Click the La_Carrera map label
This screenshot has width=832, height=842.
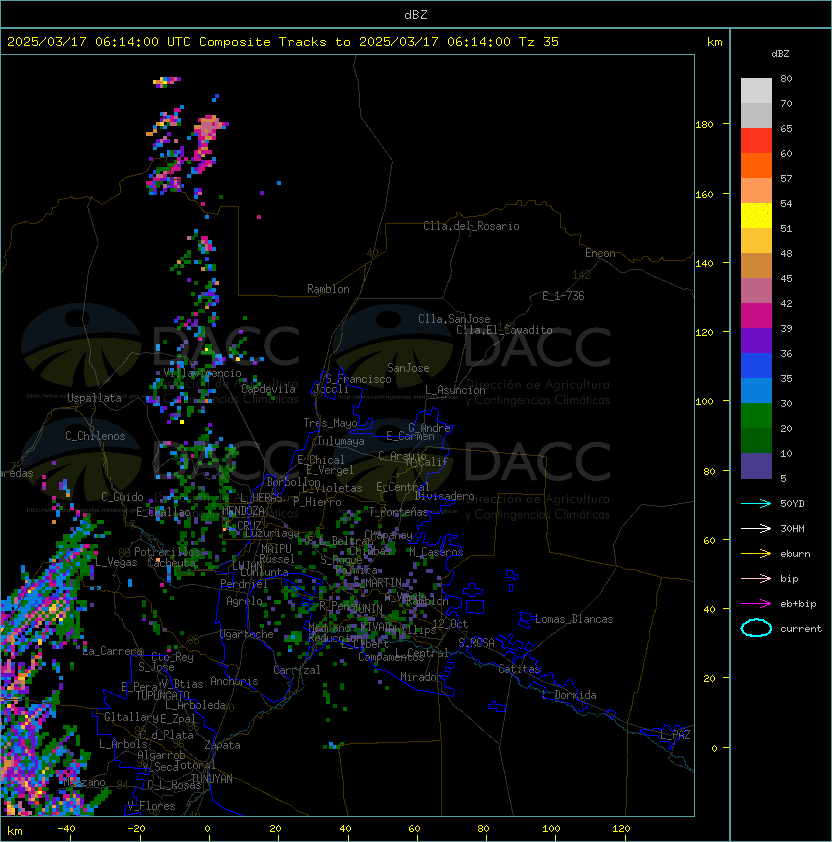(112, 651)
